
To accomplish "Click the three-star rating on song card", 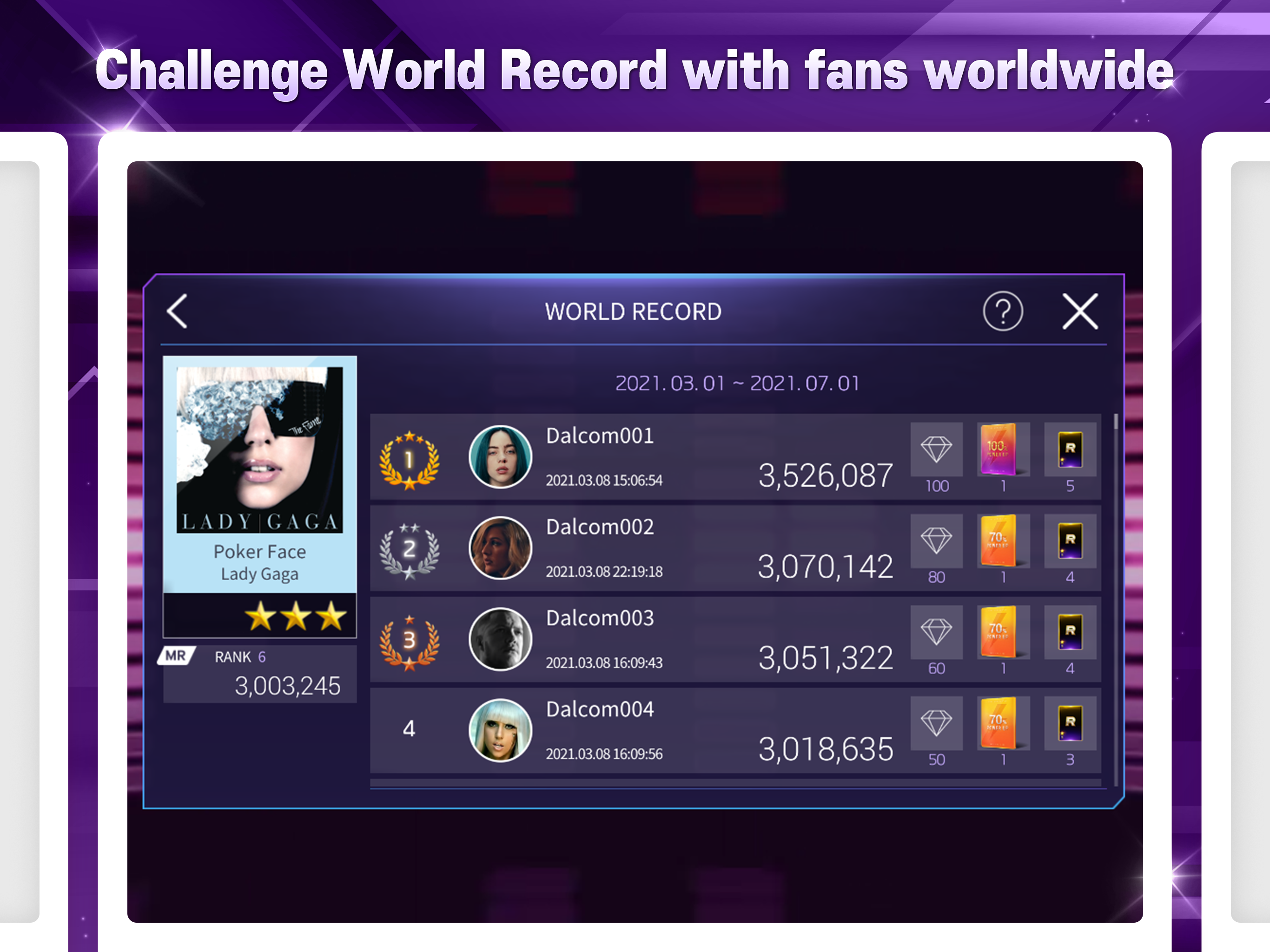I will coord(296,616).
